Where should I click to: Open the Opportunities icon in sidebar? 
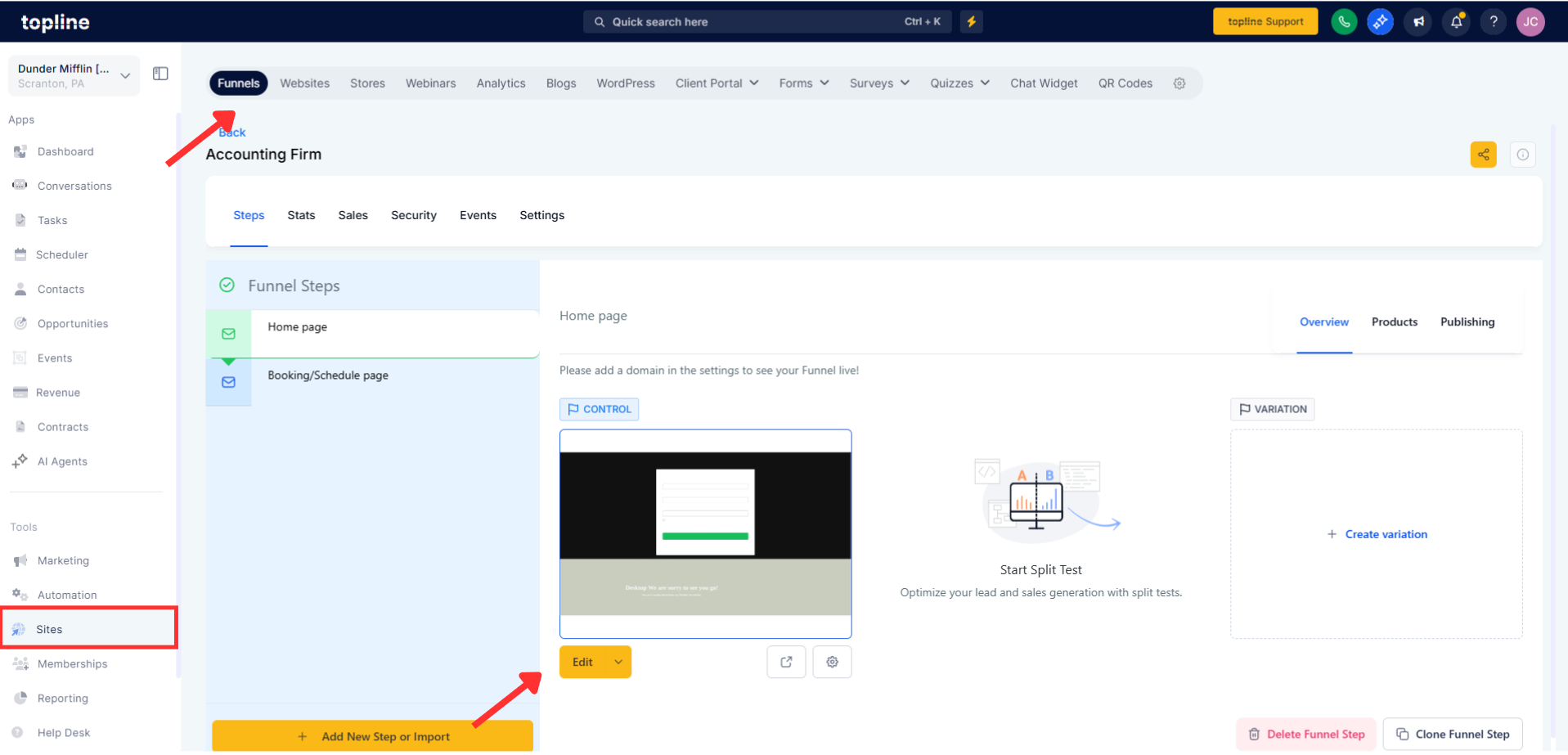point(20,323)
